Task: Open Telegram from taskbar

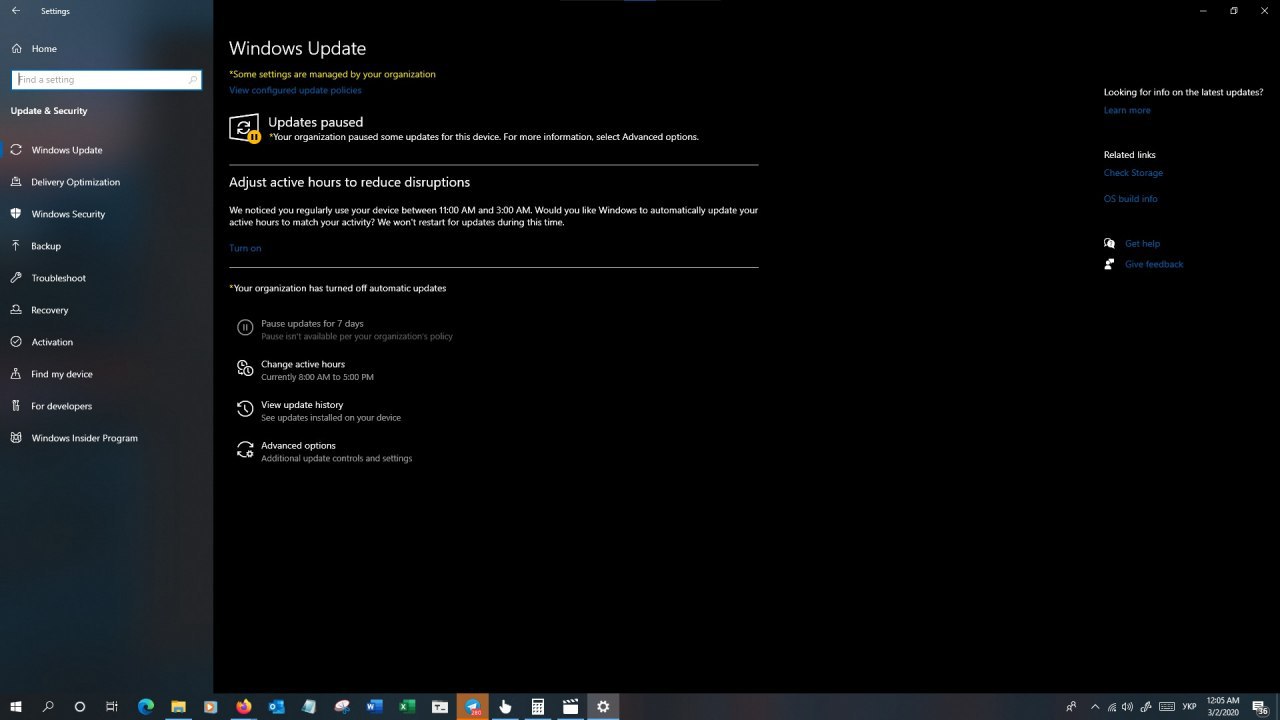Action: tap(472, 706)
